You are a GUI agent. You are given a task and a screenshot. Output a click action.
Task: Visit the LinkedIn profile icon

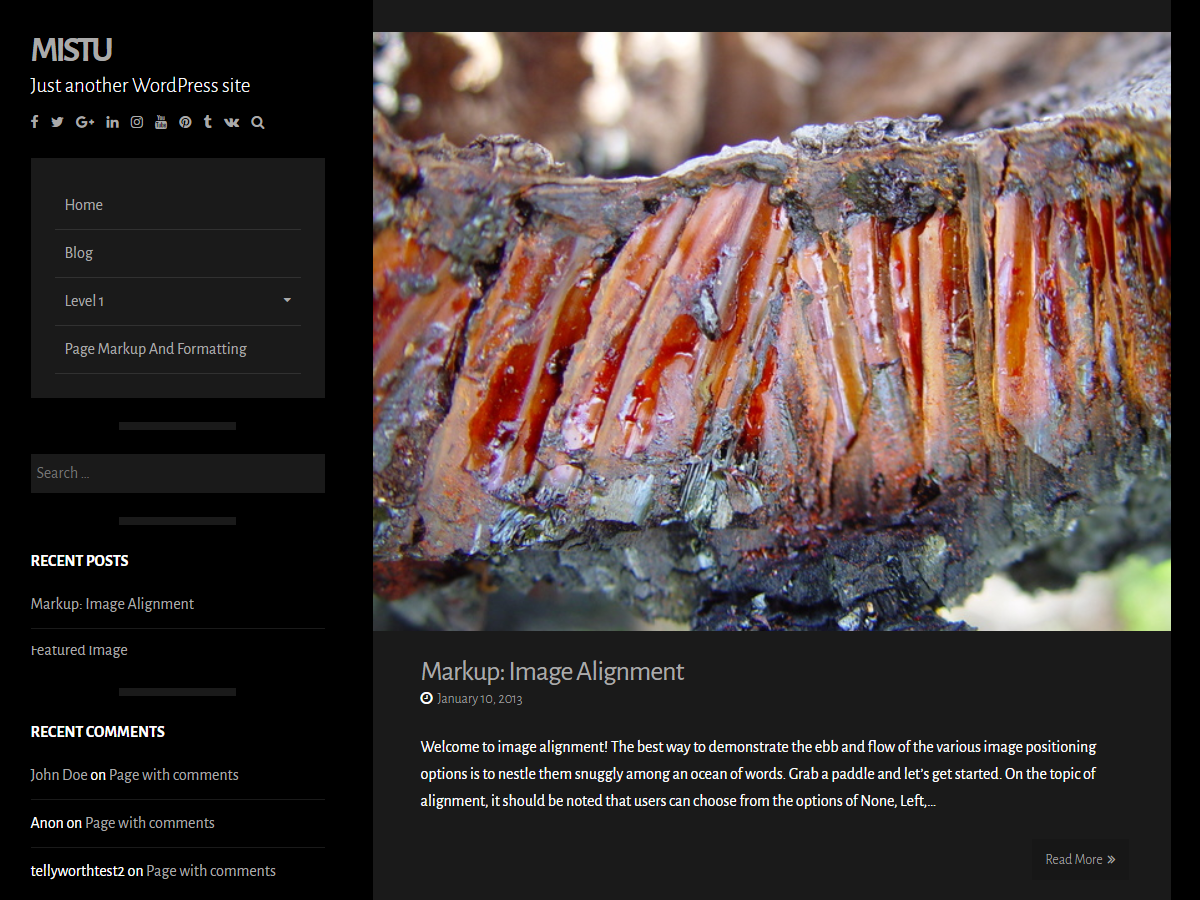coord(112,122)
